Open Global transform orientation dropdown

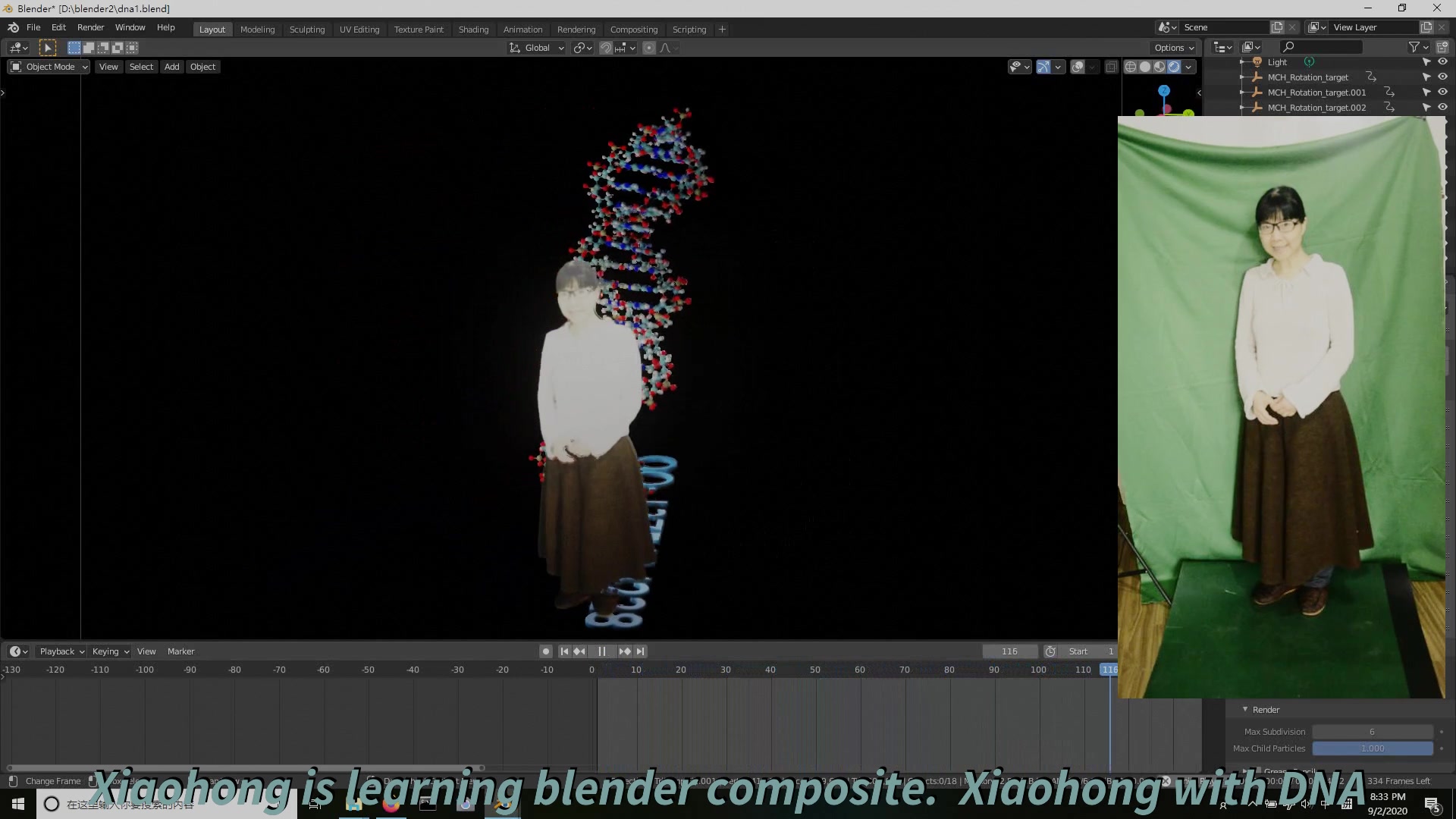[537, 48]
